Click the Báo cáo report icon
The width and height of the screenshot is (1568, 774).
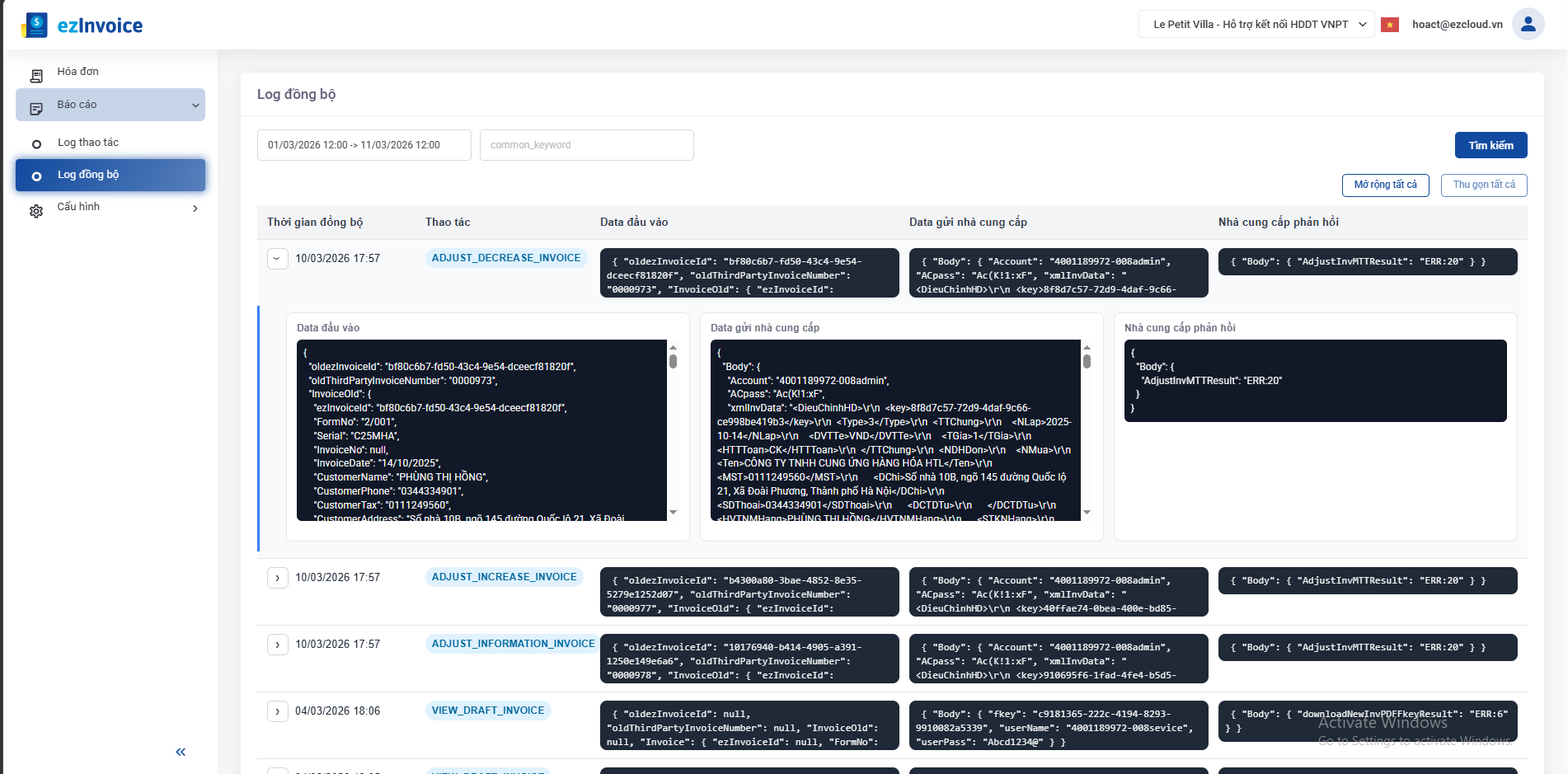pyautogui.click(x=36, y=109)
